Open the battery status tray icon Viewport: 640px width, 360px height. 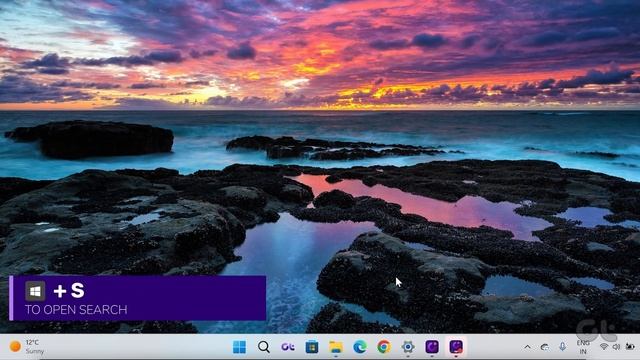click(630, 347)
